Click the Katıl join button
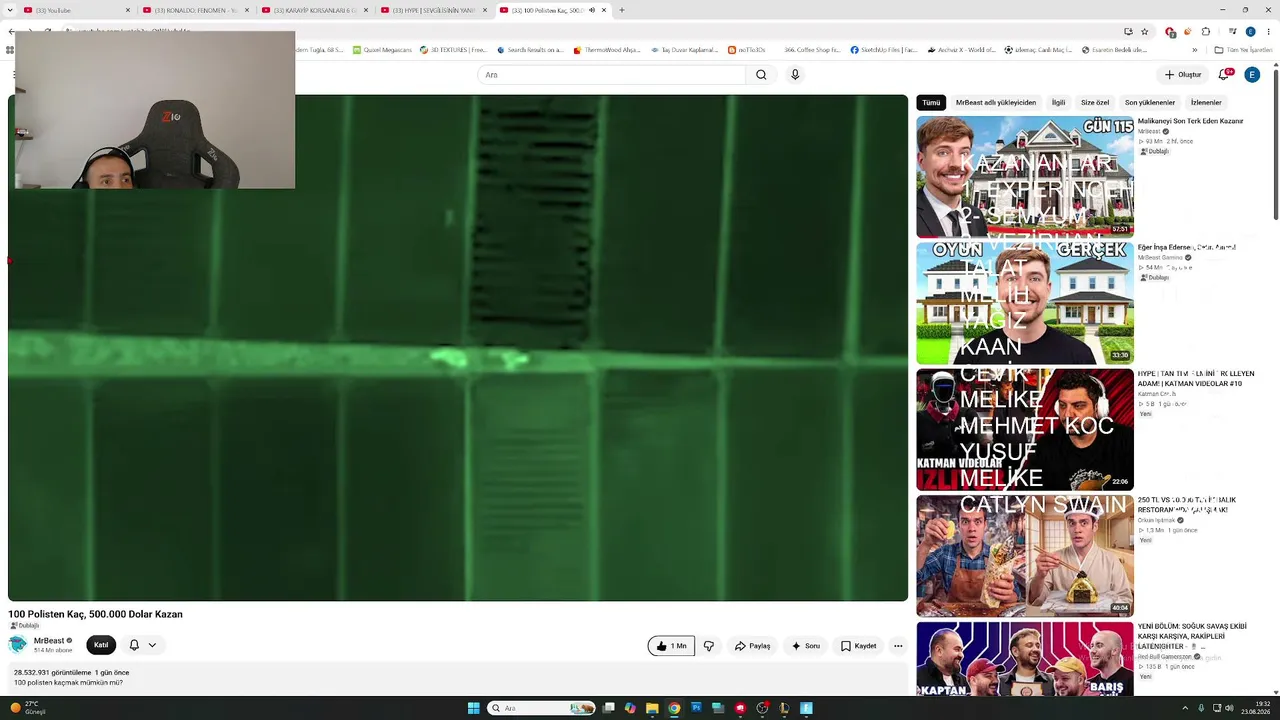This screenshot has height=720, width=1280. [x=101, y=646]
